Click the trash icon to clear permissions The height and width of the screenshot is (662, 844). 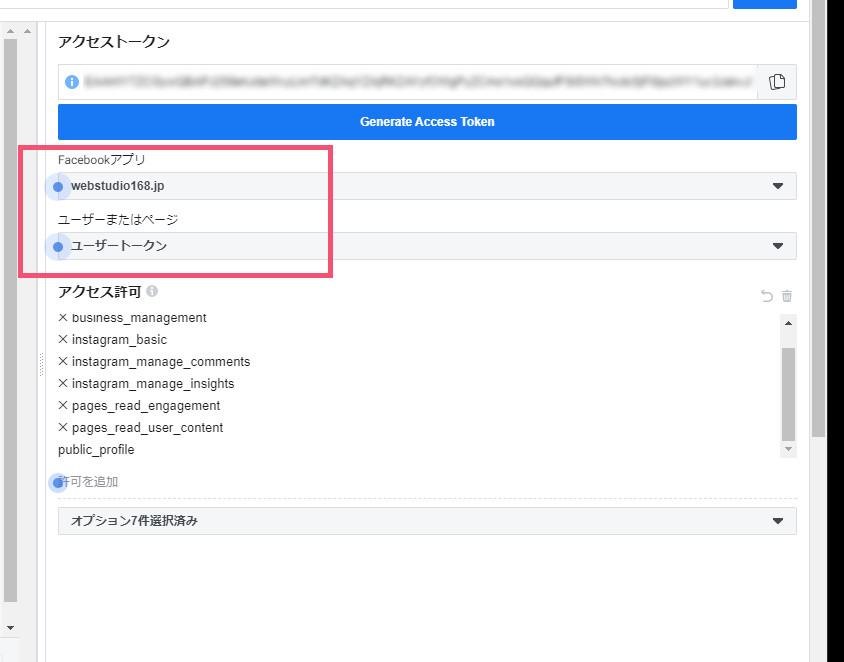tap(787, 296)
